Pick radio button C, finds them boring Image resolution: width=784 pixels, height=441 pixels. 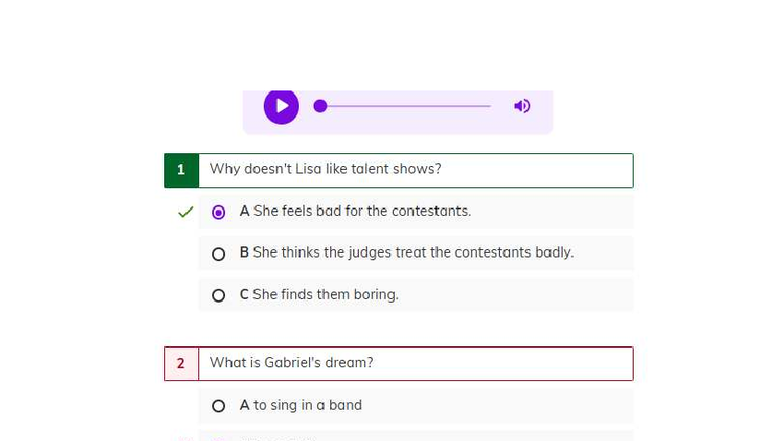(x=218, y=296)
